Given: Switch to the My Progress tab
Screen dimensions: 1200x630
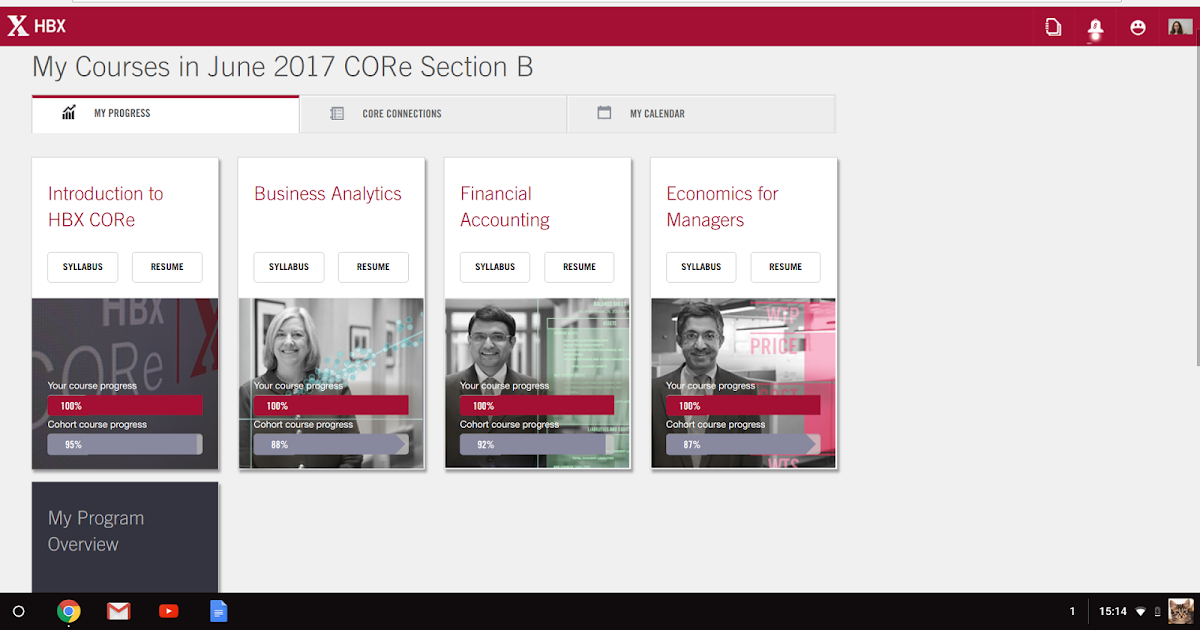Looking at the screenshot, I should [165, 114].
